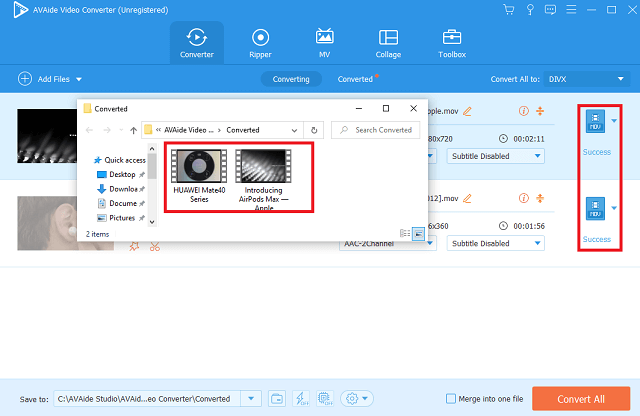Open the AAC-2Channel audio dropdown
This screenshot has height=416, width=640.
click(x=388, y=244)
